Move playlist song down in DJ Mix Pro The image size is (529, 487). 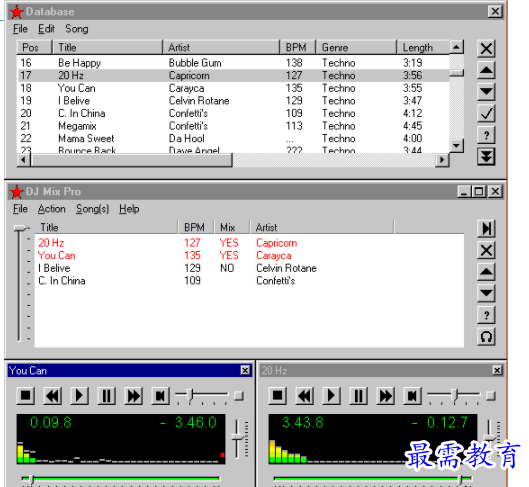[x=486, y=293]
